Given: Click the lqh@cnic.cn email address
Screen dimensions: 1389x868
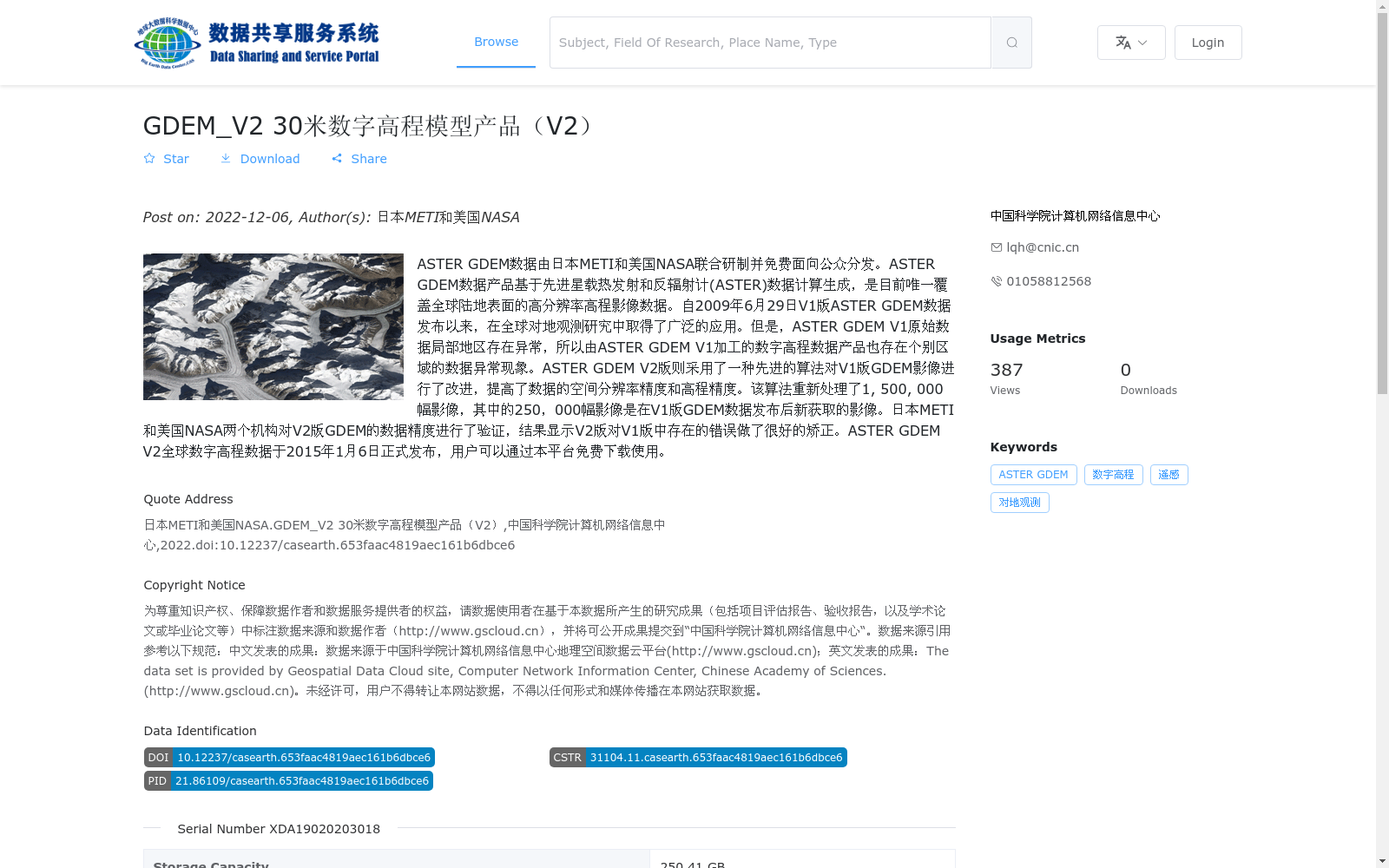Looking at the screenshot, I should click(x=1043, y=247).
